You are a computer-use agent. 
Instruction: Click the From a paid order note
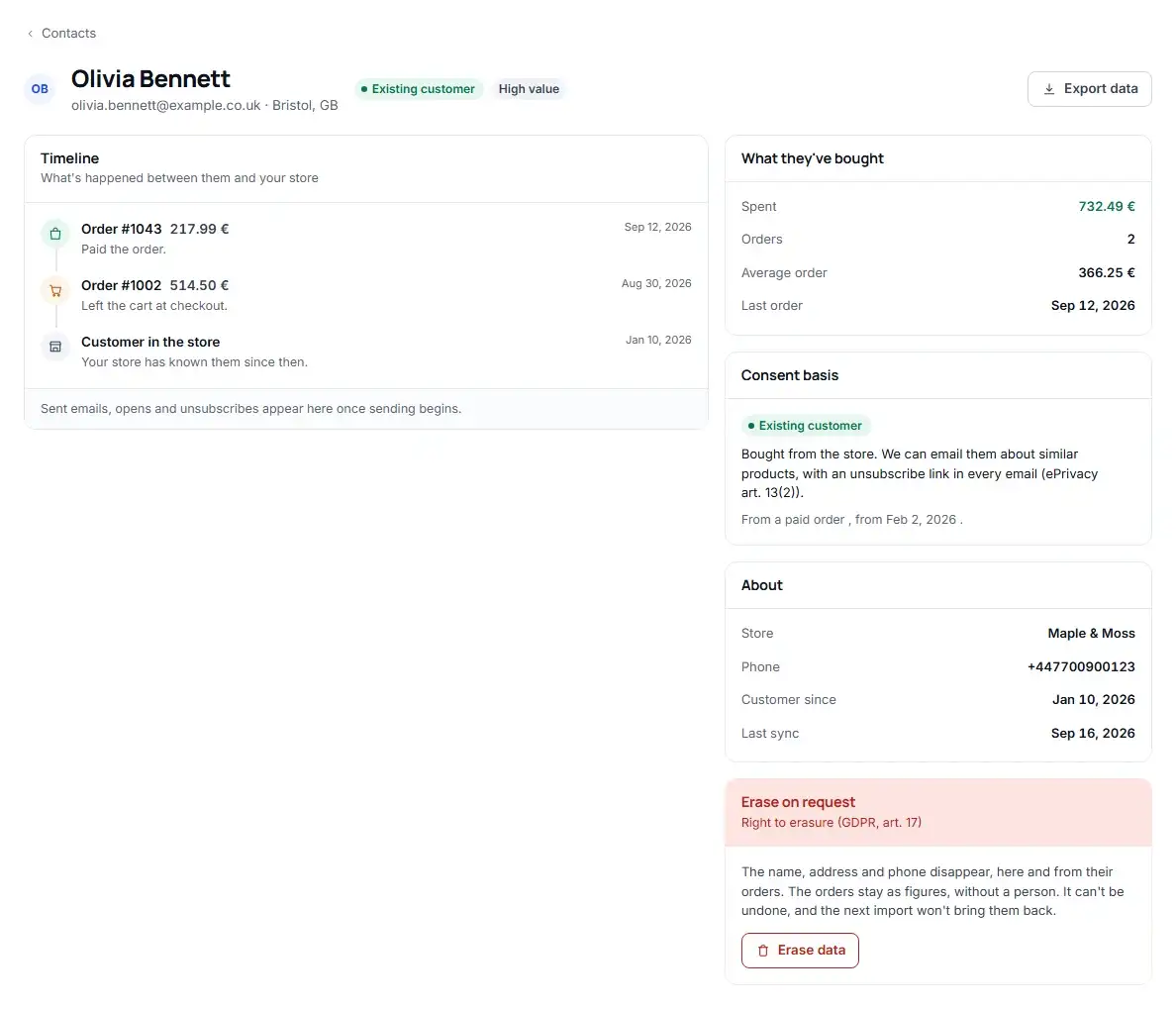pos(852,520)
